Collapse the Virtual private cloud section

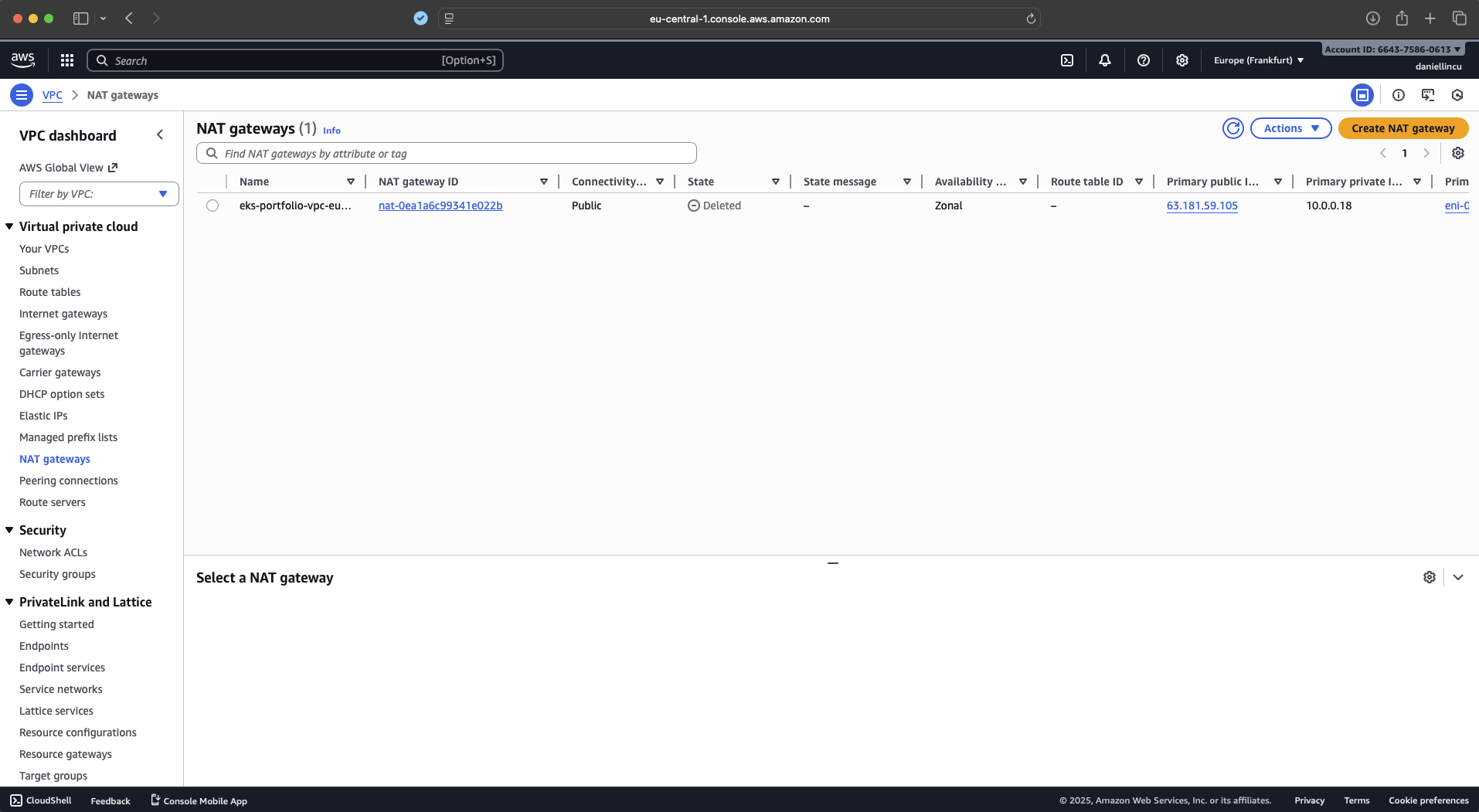10,226
